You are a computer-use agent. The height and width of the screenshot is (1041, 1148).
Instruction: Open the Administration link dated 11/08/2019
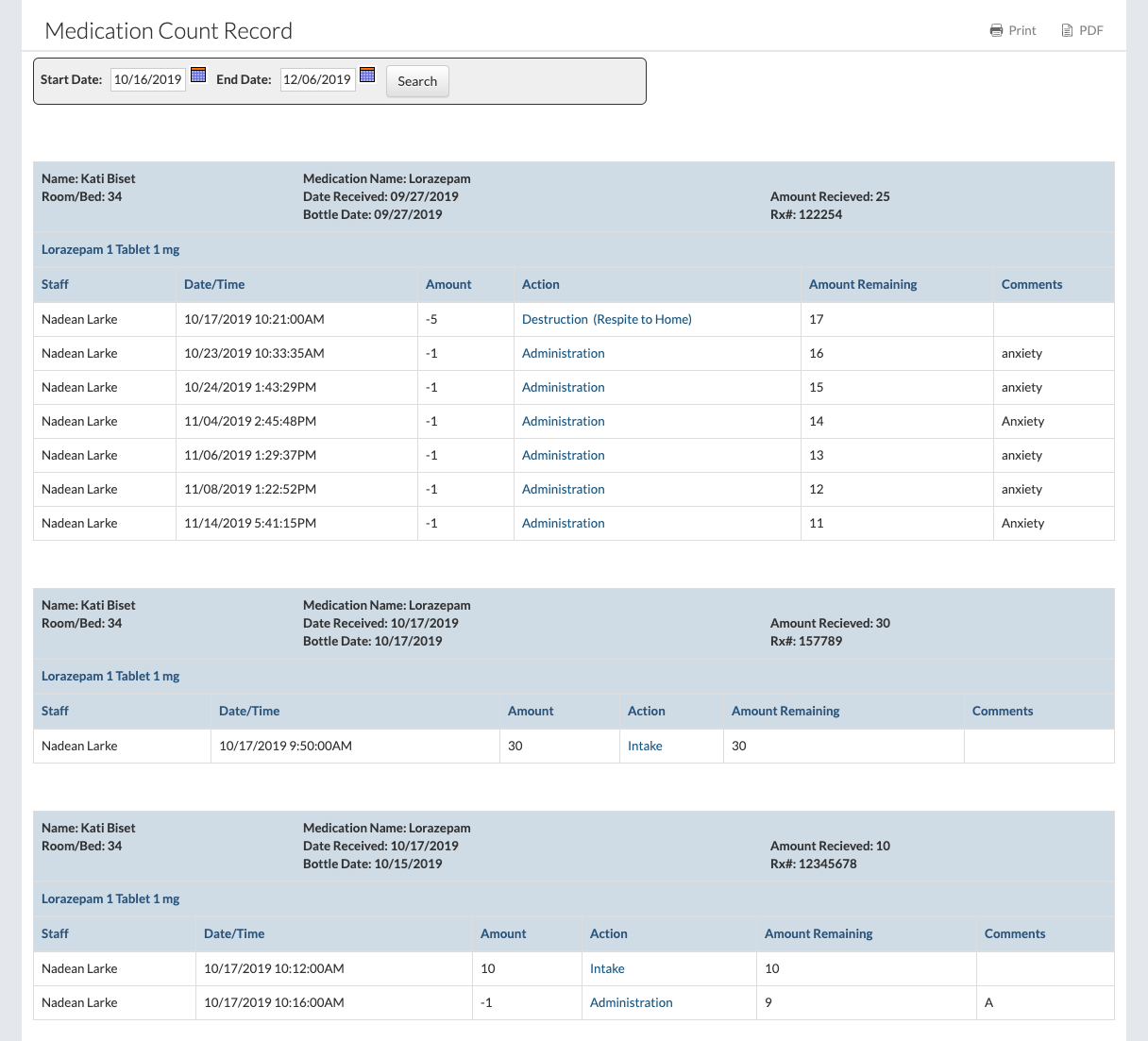coord(563,489)
